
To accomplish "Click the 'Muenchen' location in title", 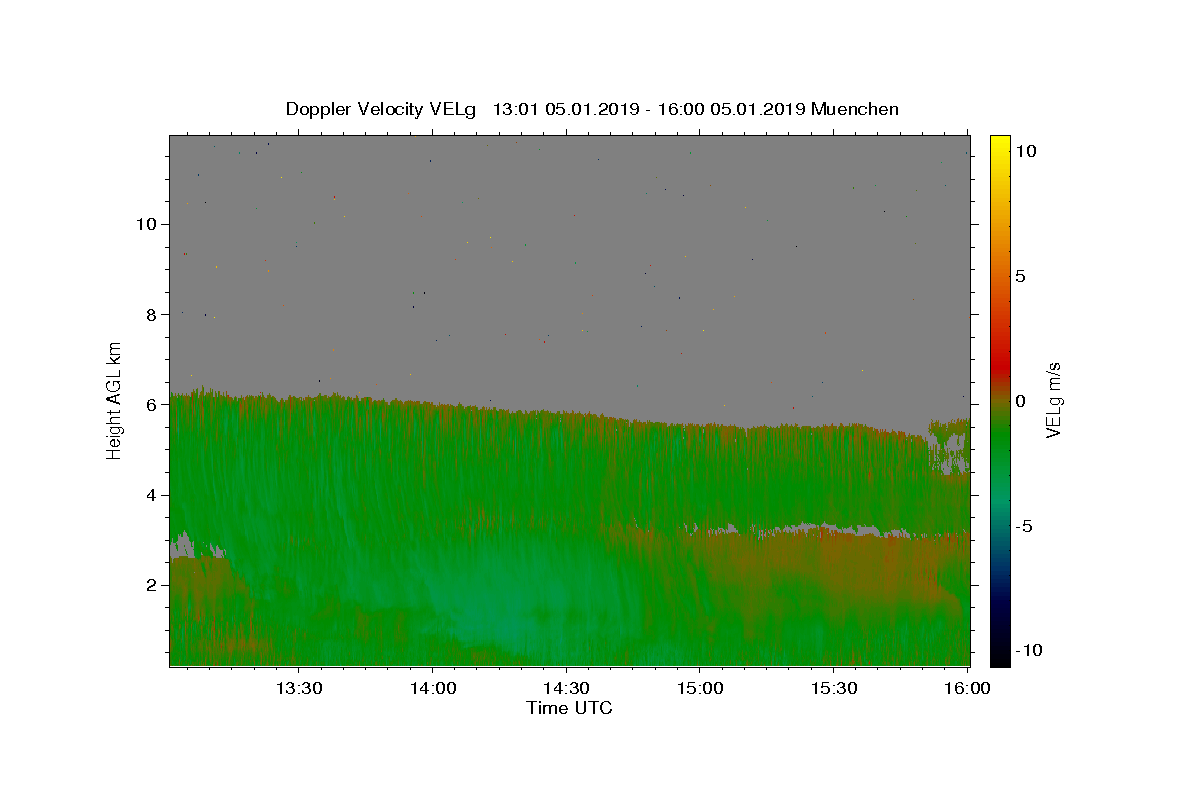I will pyautogui.click(x=855, y=109).
